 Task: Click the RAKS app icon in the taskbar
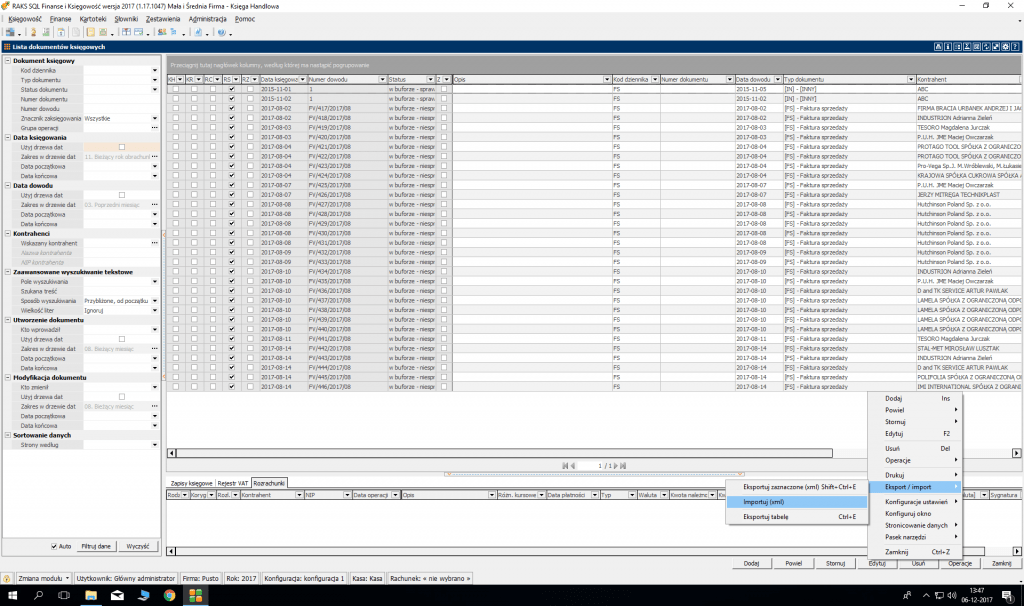(x=196, y=596)
